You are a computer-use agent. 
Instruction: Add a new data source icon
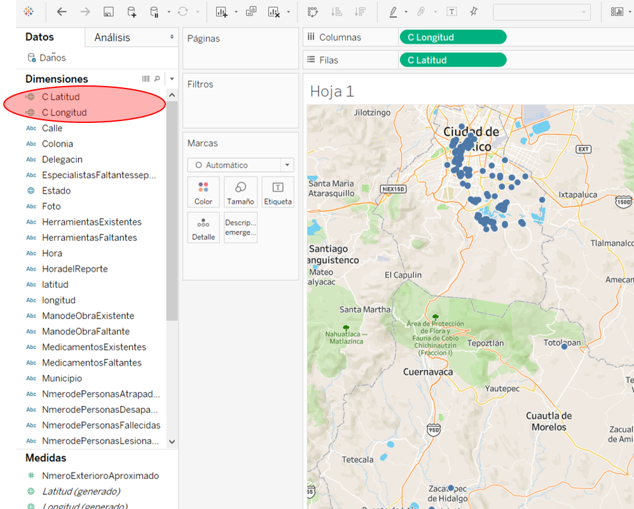tap(132, 12)
